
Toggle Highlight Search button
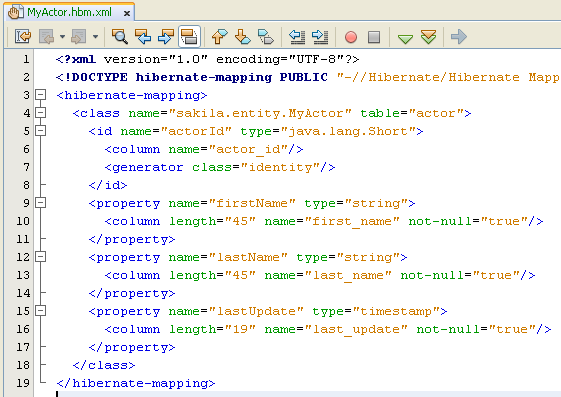click(189, 36)
